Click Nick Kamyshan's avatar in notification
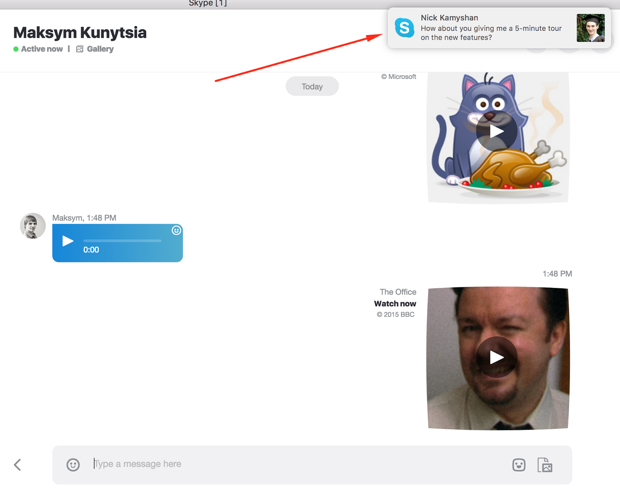Screen dimensions: 620x490 [590, 28]
